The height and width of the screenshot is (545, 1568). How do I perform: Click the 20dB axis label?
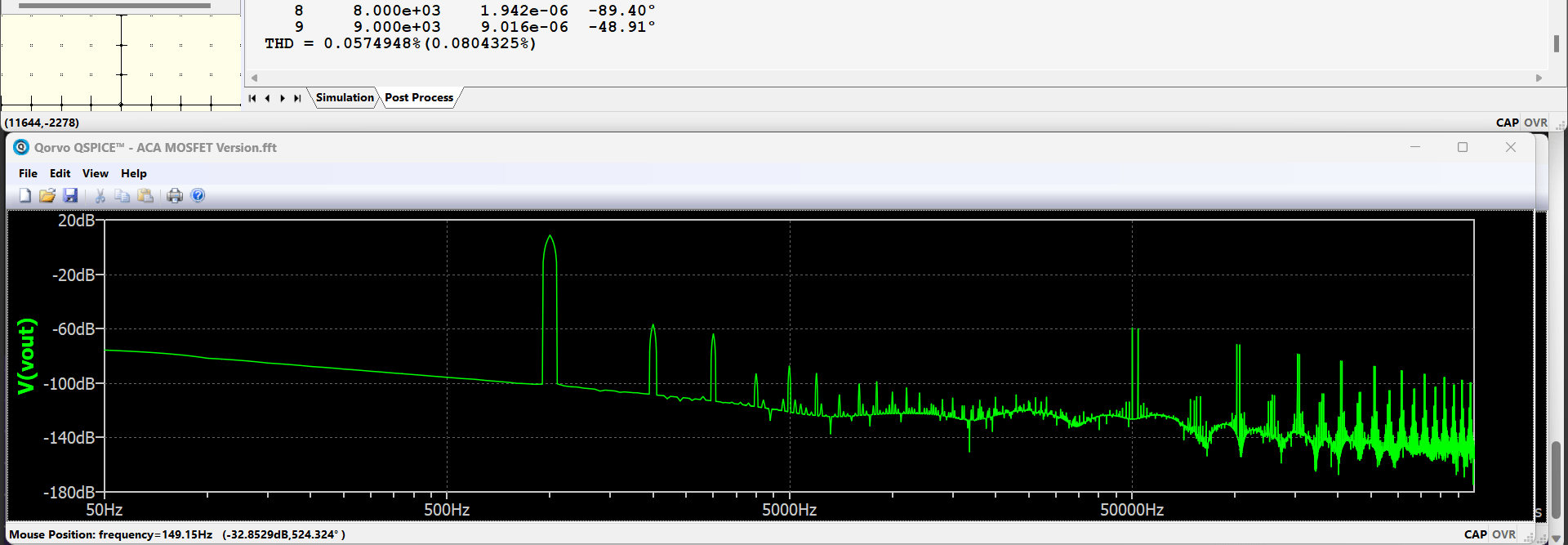76,221
